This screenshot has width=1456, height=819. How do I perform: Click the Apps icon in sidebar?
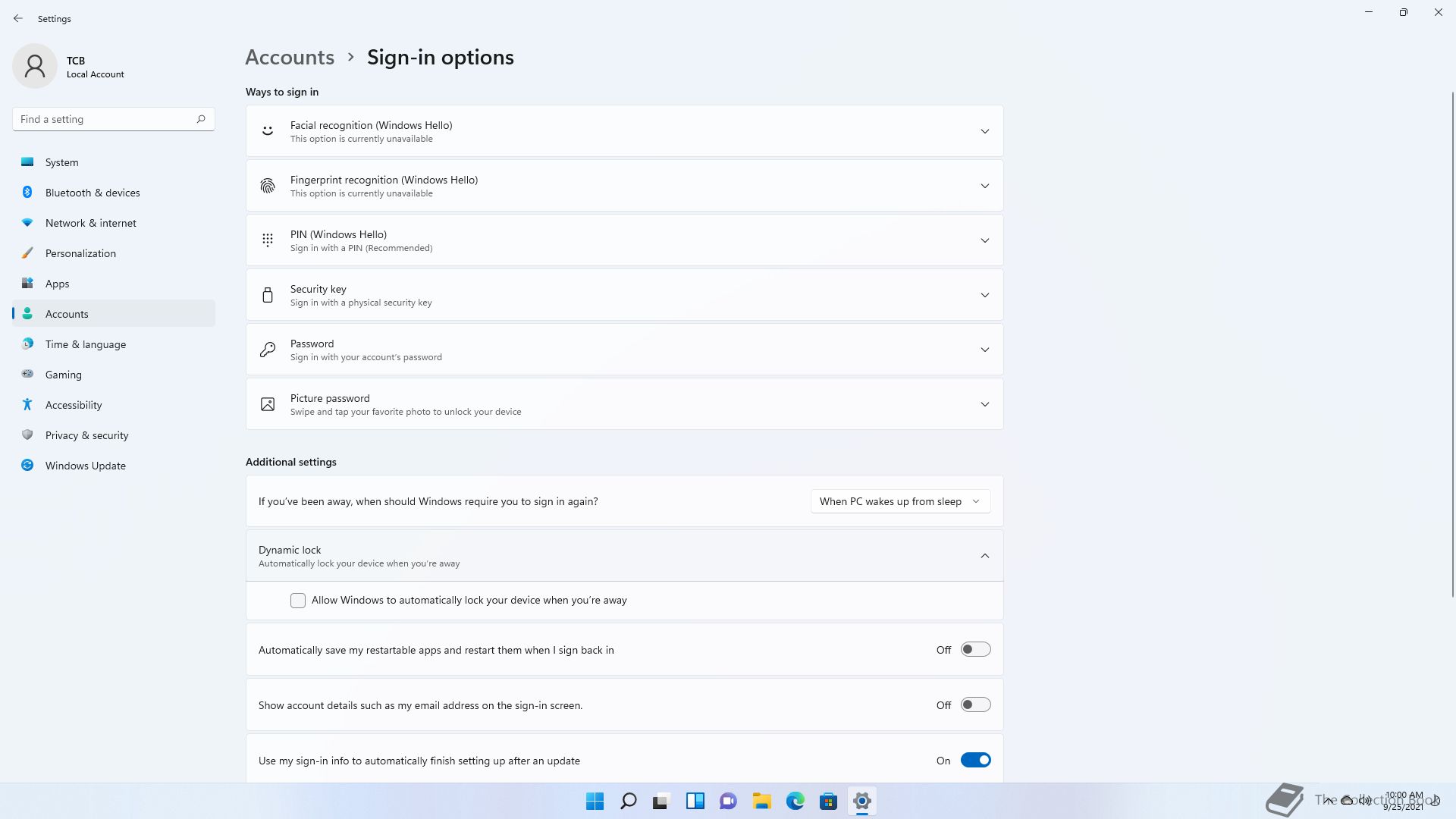[x=27, y=283]
